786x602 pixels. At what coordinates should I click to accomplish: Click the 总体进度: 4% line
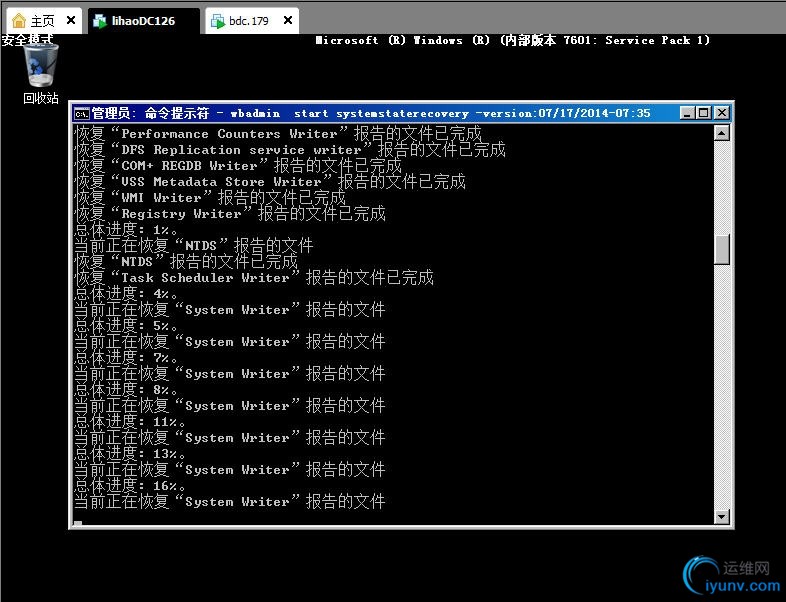pyautogui.click(x=126, y=294)
